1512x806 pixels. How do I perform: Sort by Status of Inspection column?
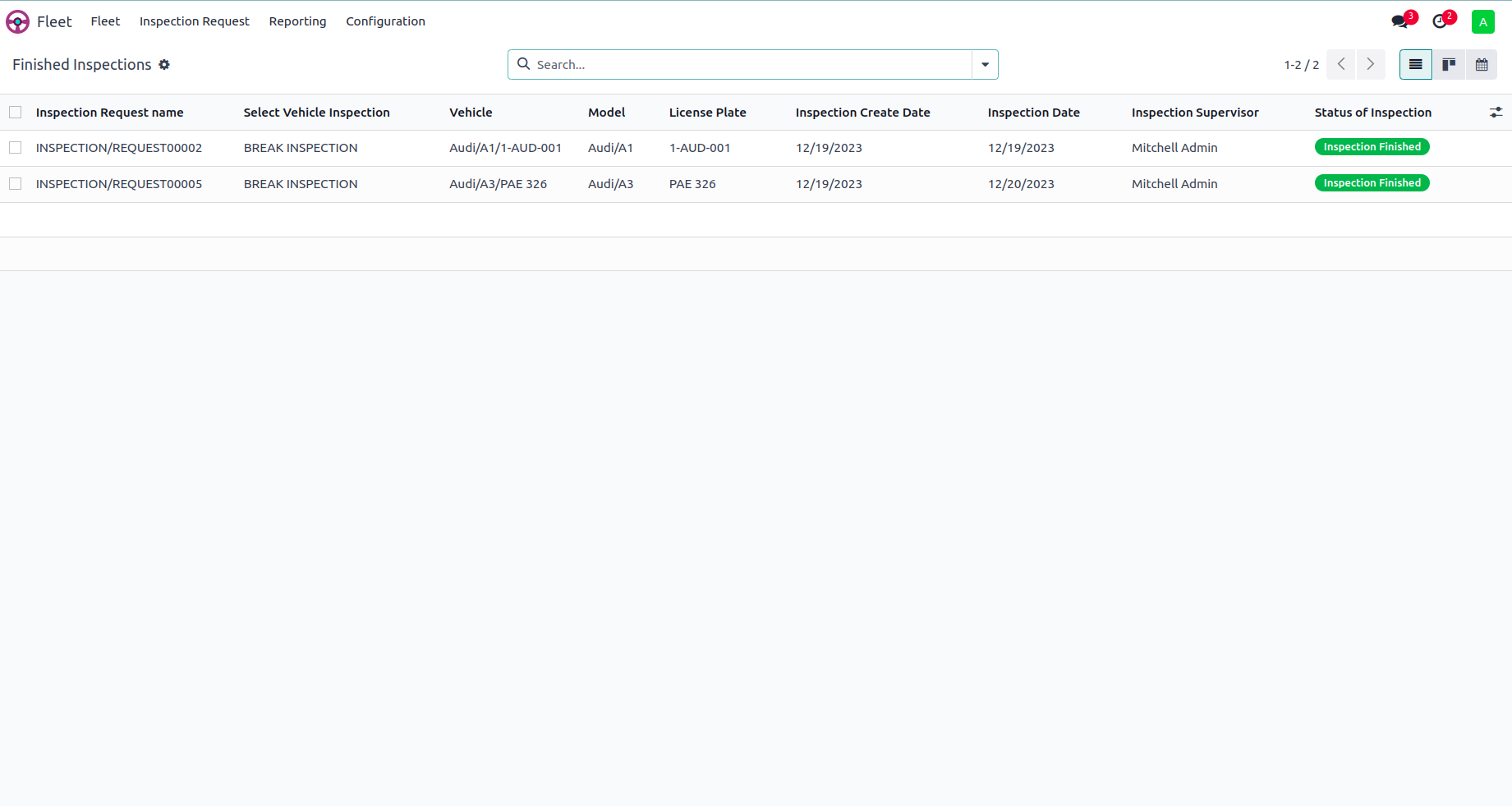[x=1373, y=113]
